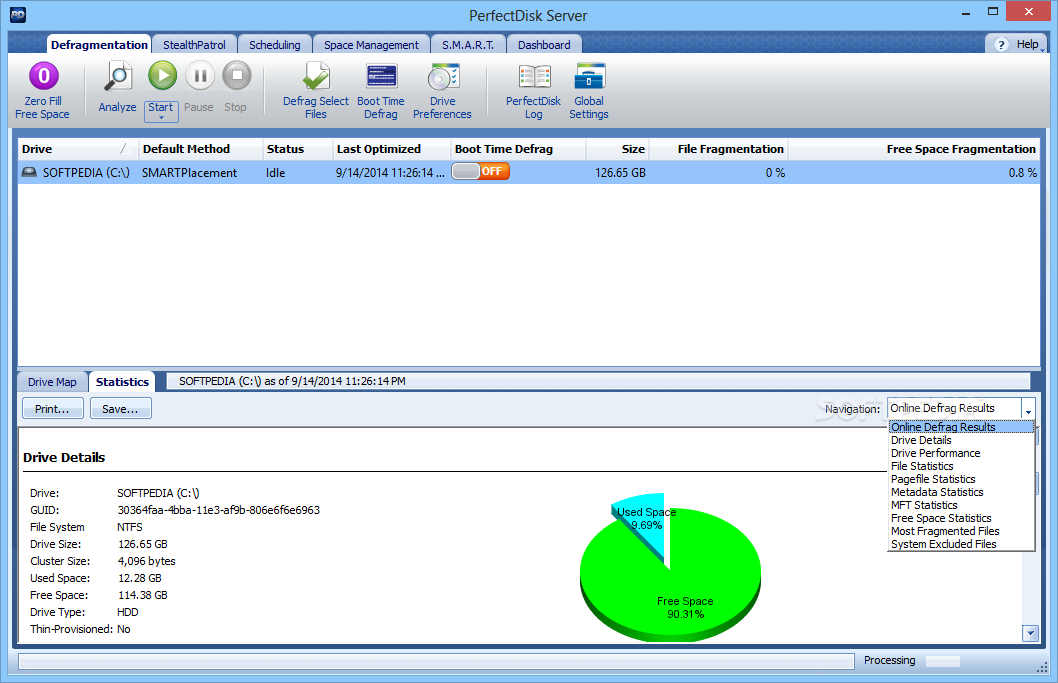Image resolution: width=1058 pixels, height=683 pixels.
Task: Choose Drive Details in navigation list
Action: point(961,440)
